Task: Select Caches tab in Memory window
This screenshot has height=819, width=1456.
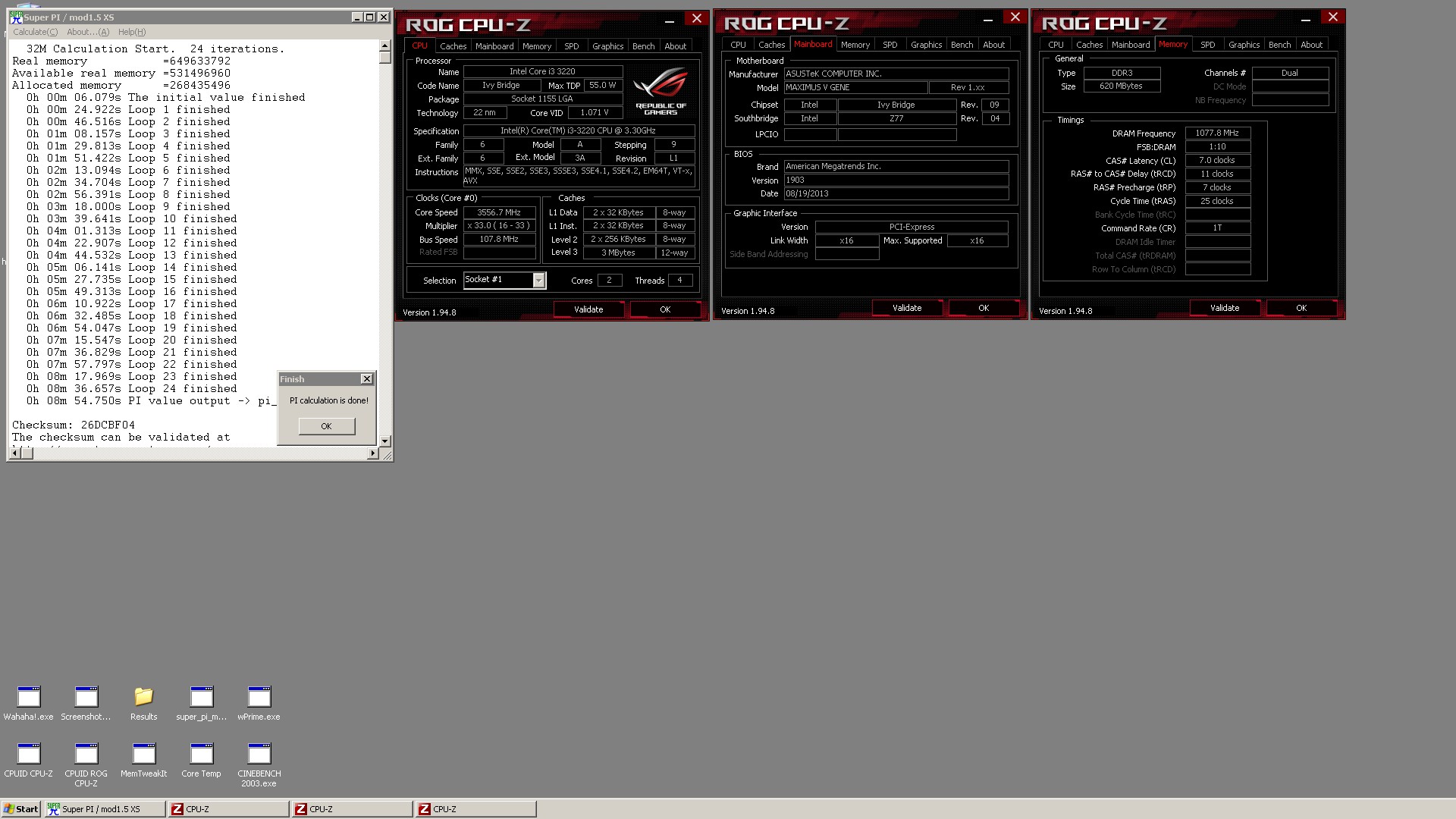Action: [1090, 45]
